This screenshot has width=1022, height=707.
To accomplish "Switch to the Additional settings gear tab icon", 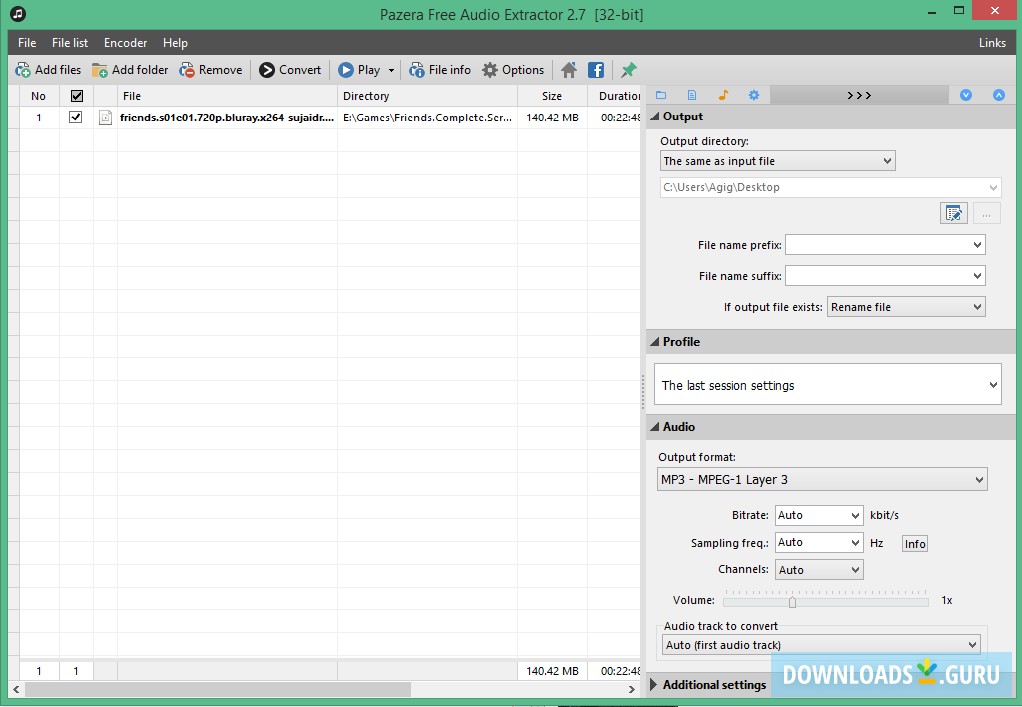I will pos(754,95).
